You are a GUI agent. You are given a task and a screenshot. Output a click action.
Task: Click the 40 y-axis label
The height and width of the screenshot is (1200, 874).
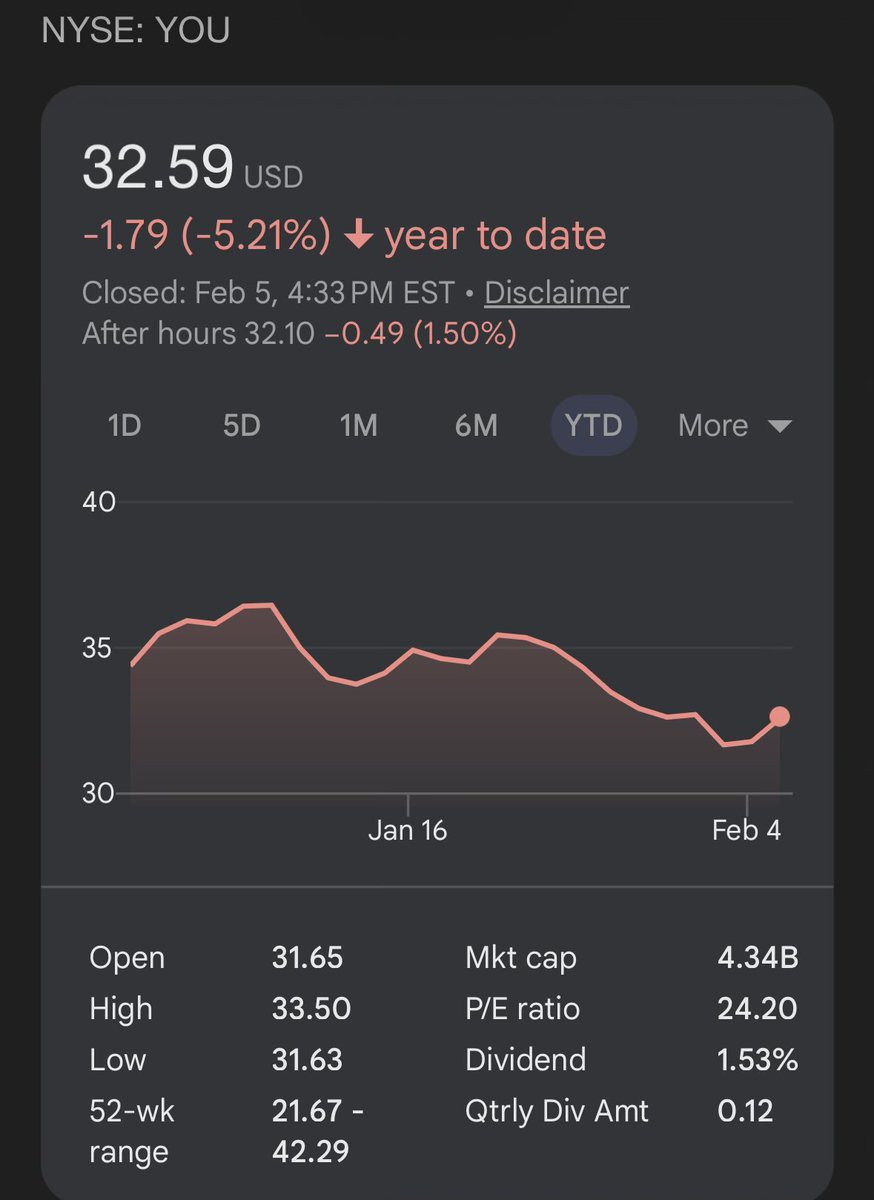point(99,502)
